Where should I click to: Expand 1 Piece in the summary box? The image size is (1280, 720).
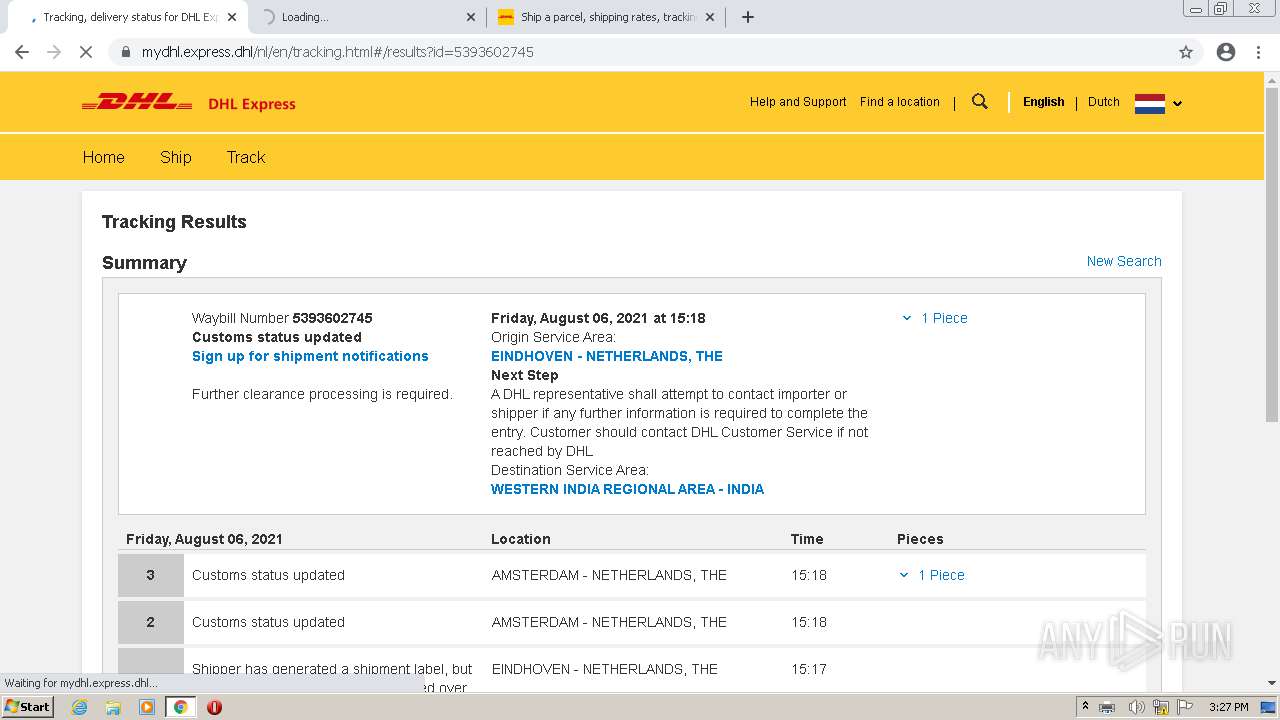coord(935,318)
